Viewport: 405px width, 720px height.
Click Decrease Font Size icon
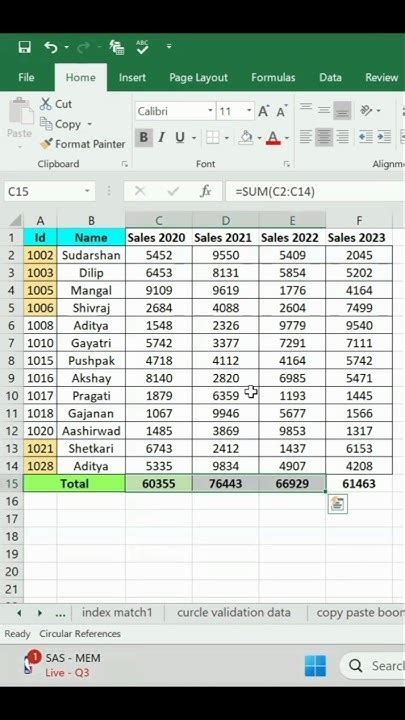point(281,111)
